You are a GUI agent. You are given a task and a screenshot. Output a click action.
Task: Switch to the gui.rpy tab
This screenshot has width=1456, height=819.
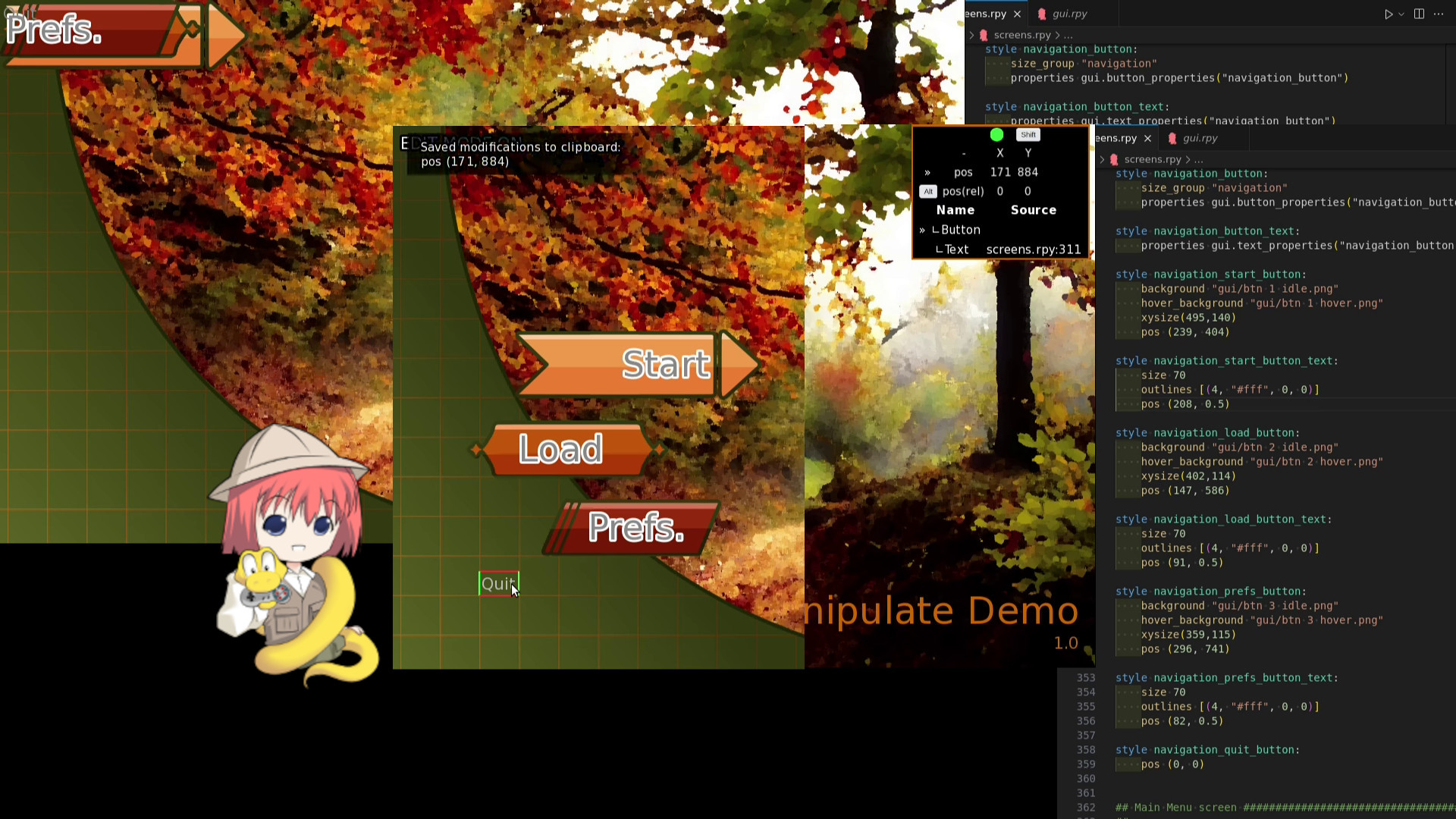tap(1070, 14)
